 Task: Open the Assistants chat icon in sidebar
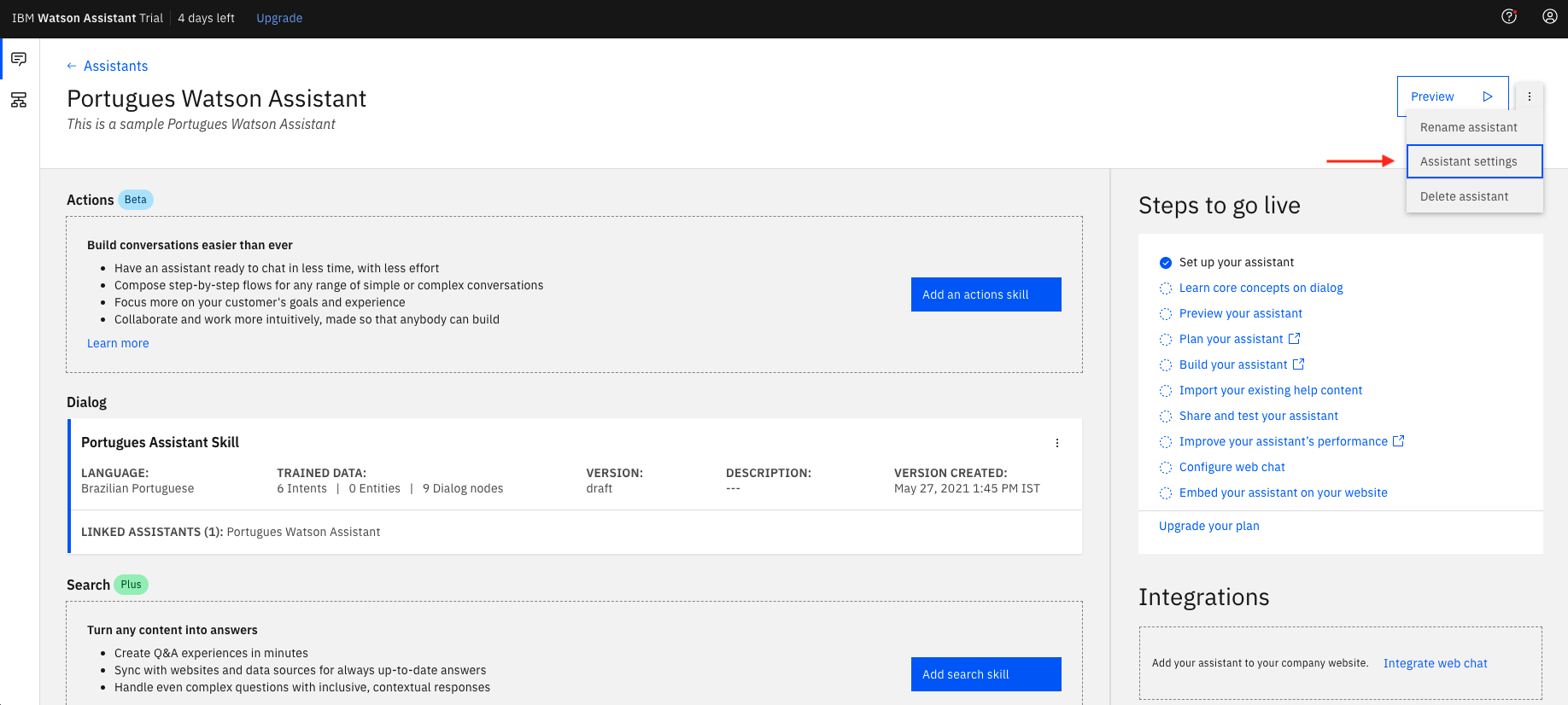point(19,59)
